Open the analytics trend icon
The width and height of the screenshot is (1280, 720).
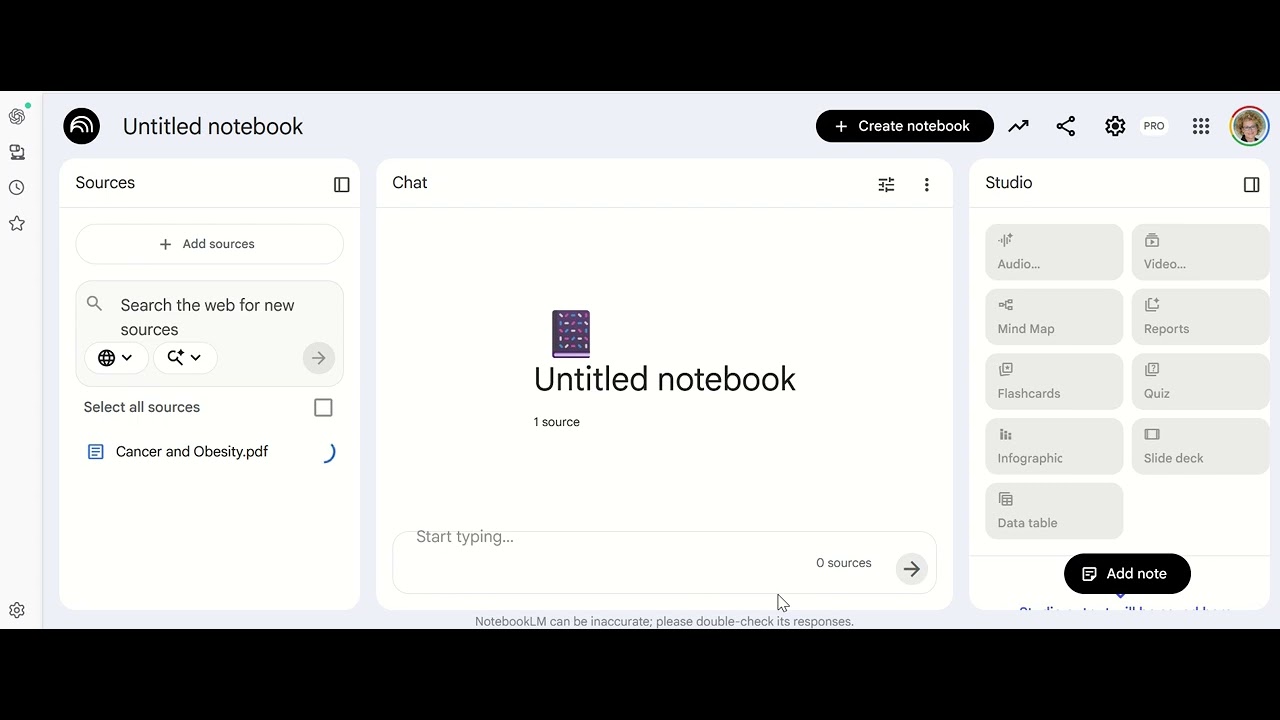point(1018,126)
